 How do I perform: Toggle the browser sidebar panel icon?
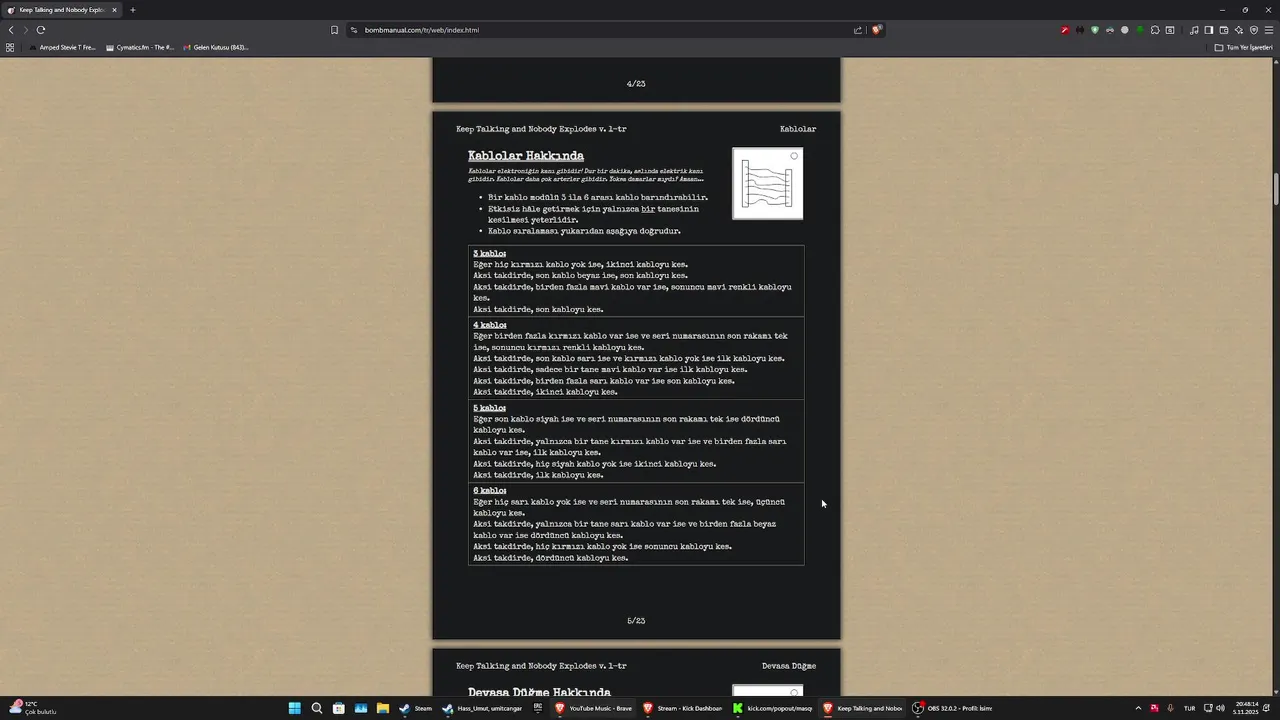tap(1209, 30)
